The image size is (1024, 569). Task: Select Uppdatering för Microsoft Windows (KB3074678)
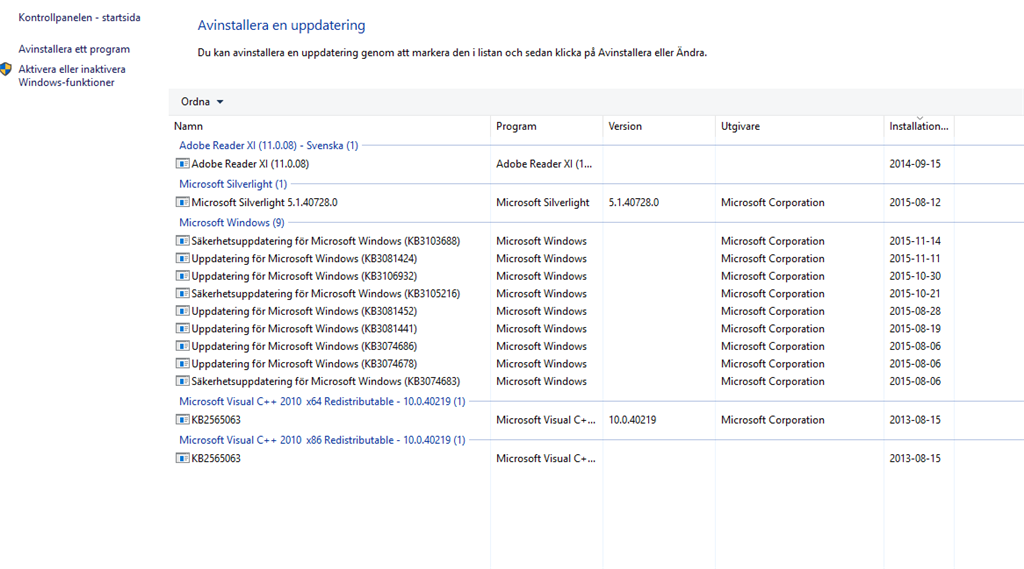(304, 365)
